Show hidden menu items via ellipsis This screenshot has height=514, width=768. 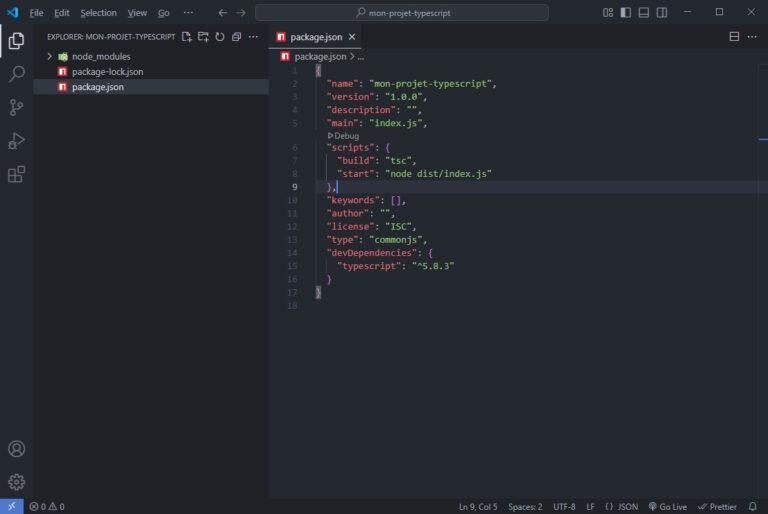188,13
